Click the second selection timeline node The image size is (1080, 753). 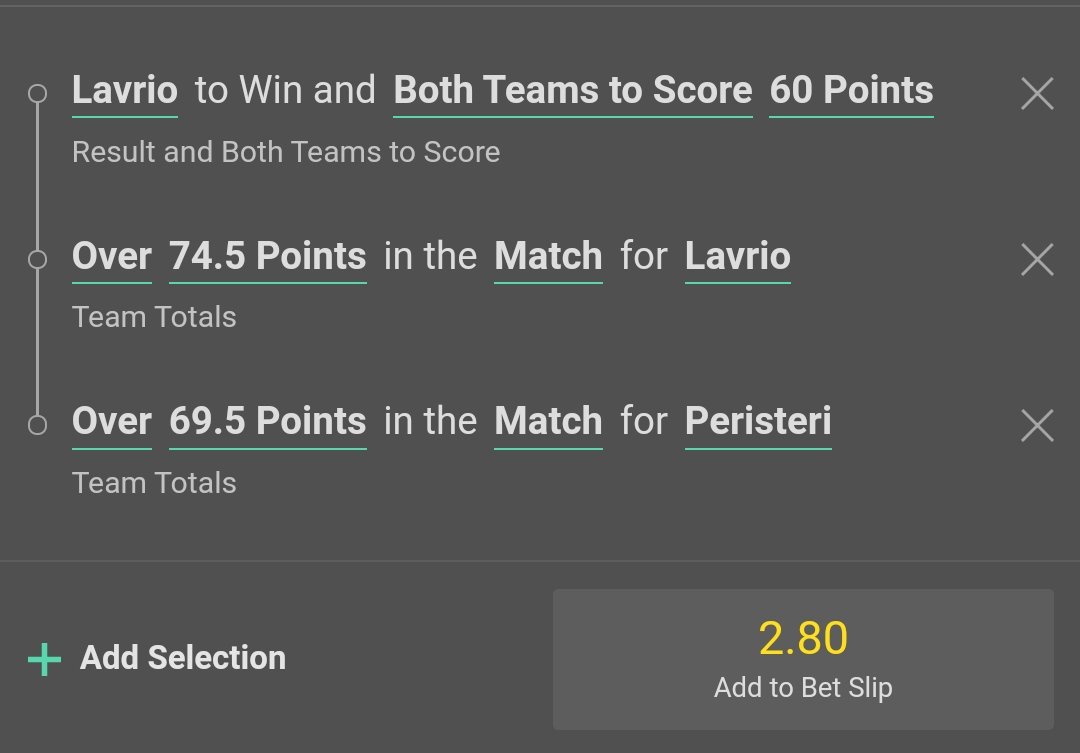[x=37, y=260]
